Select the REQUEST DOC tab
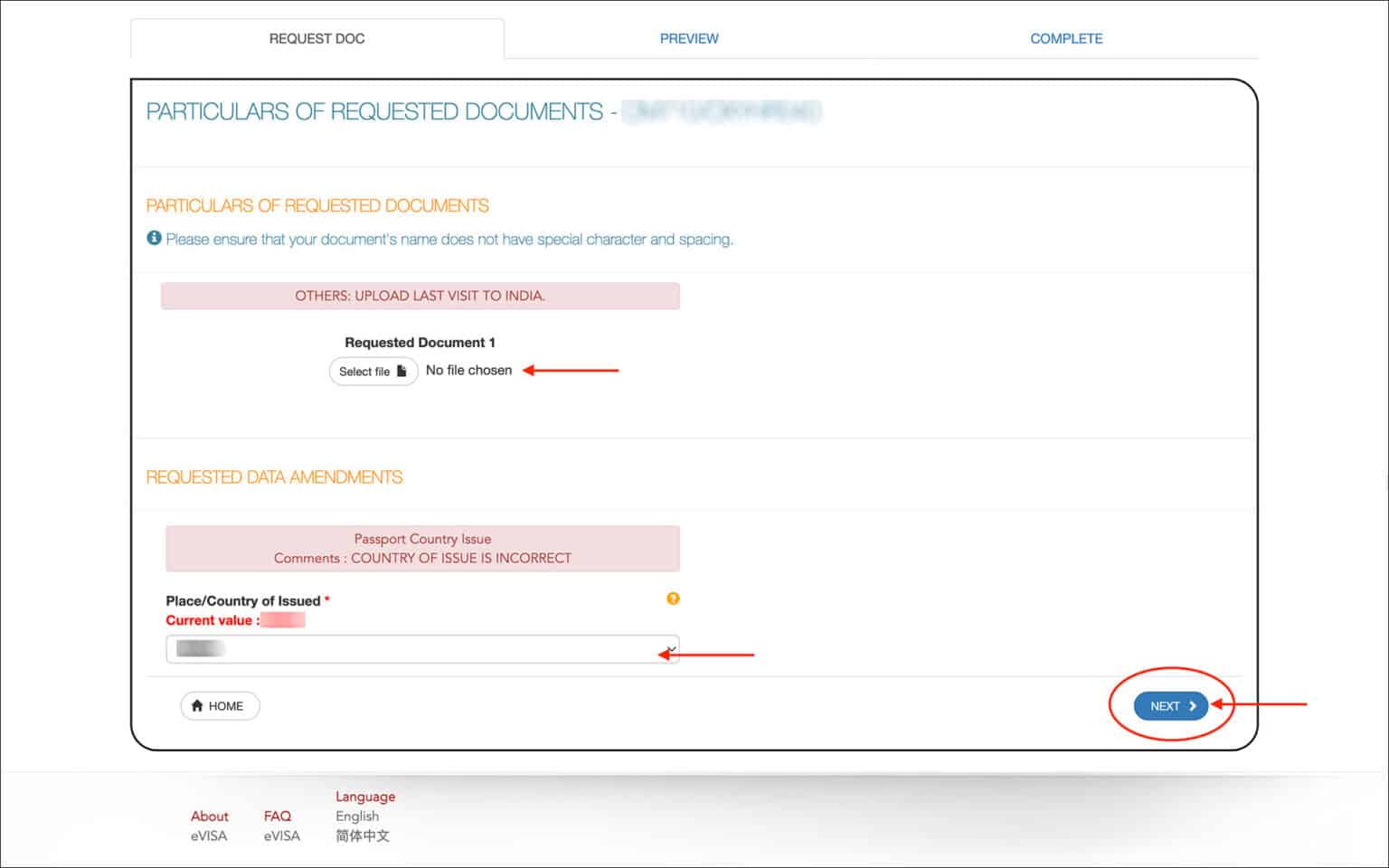The image size is (1389, 868). click(x=316, y=38)
